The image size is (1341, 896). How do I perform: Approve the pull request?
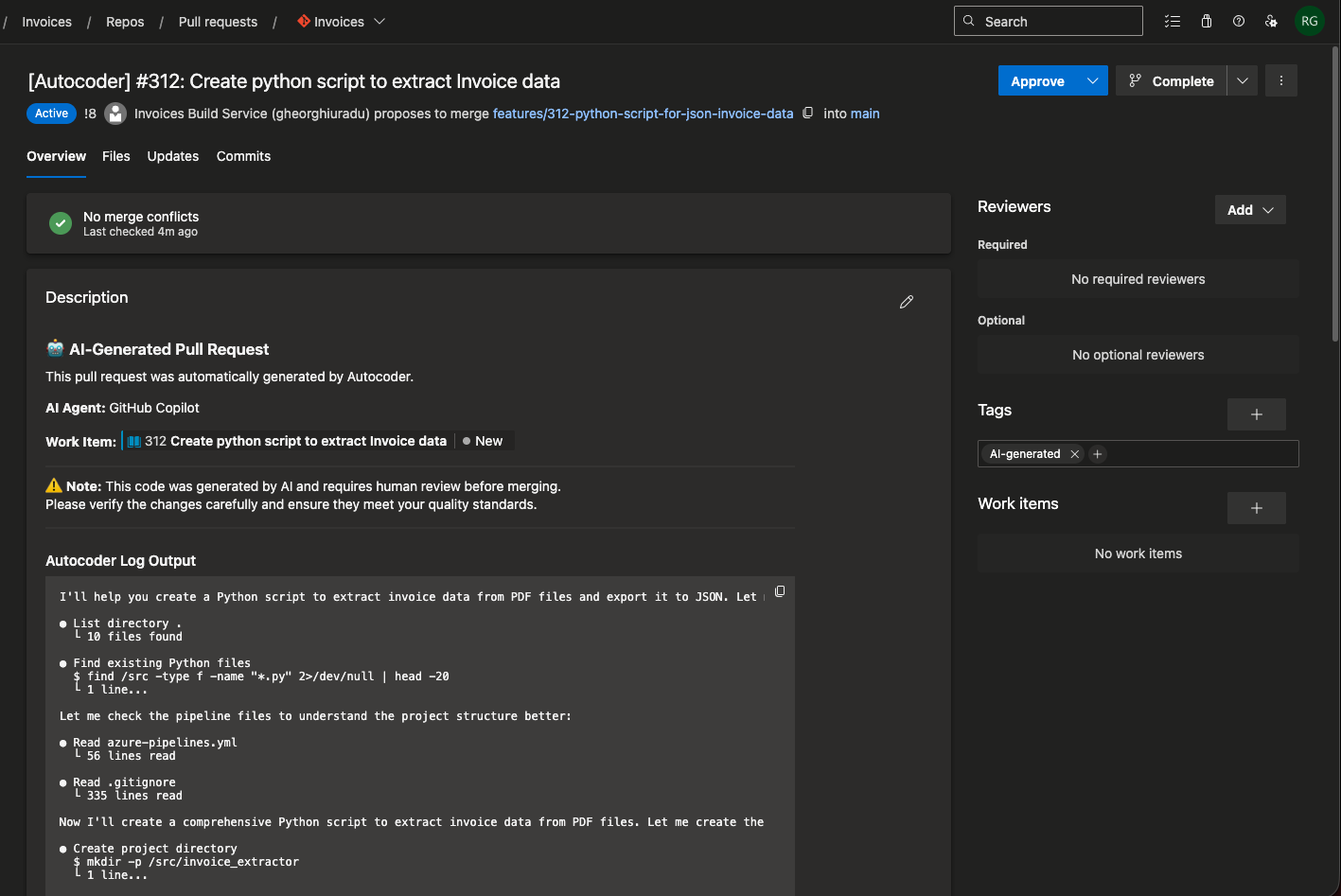1036,80
